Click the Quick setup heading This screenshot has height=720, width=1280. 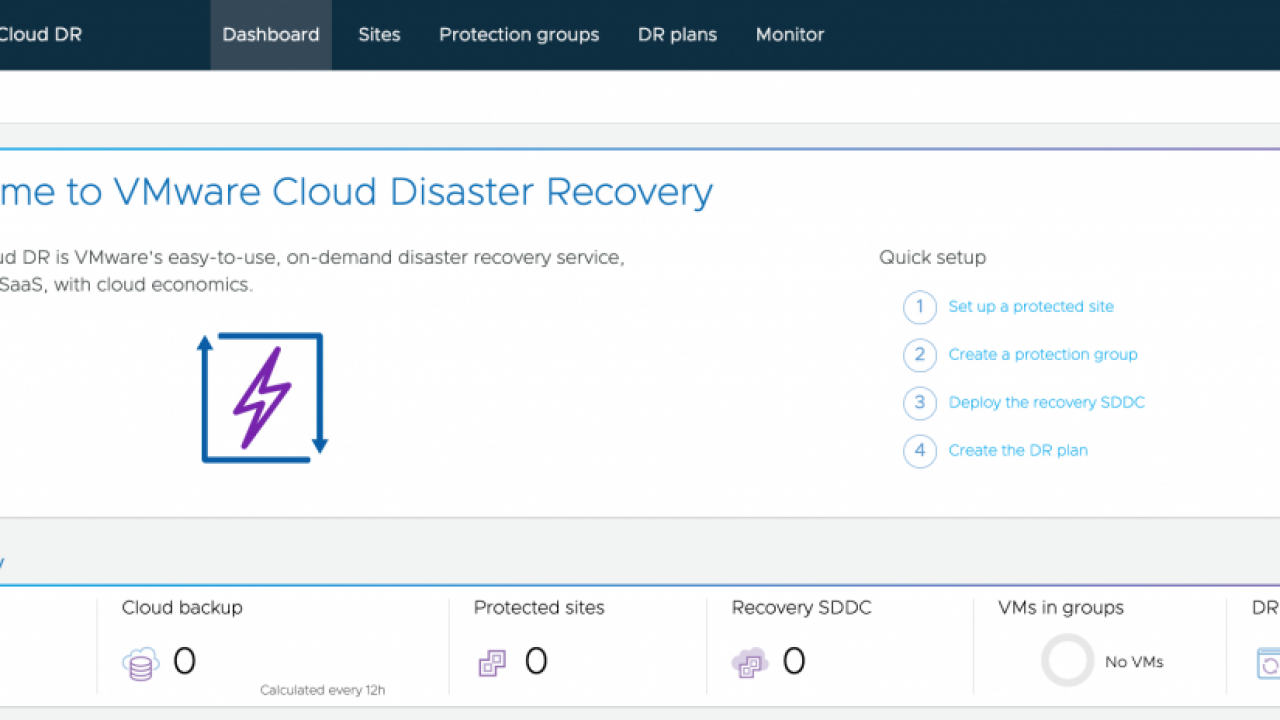point(933,258)
